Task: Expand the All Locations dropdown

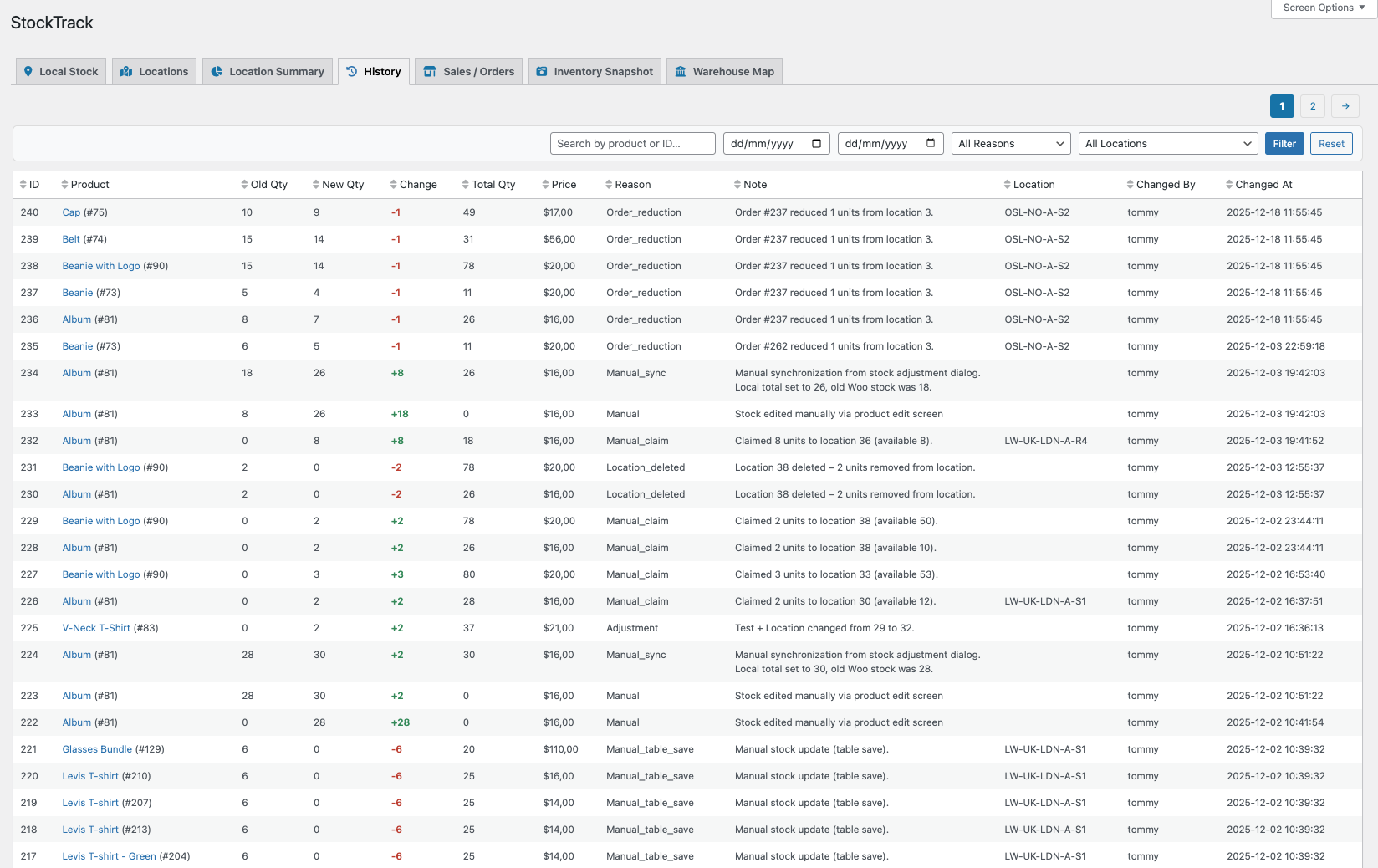Action: pyautogui.click(x=1168, y=144)
